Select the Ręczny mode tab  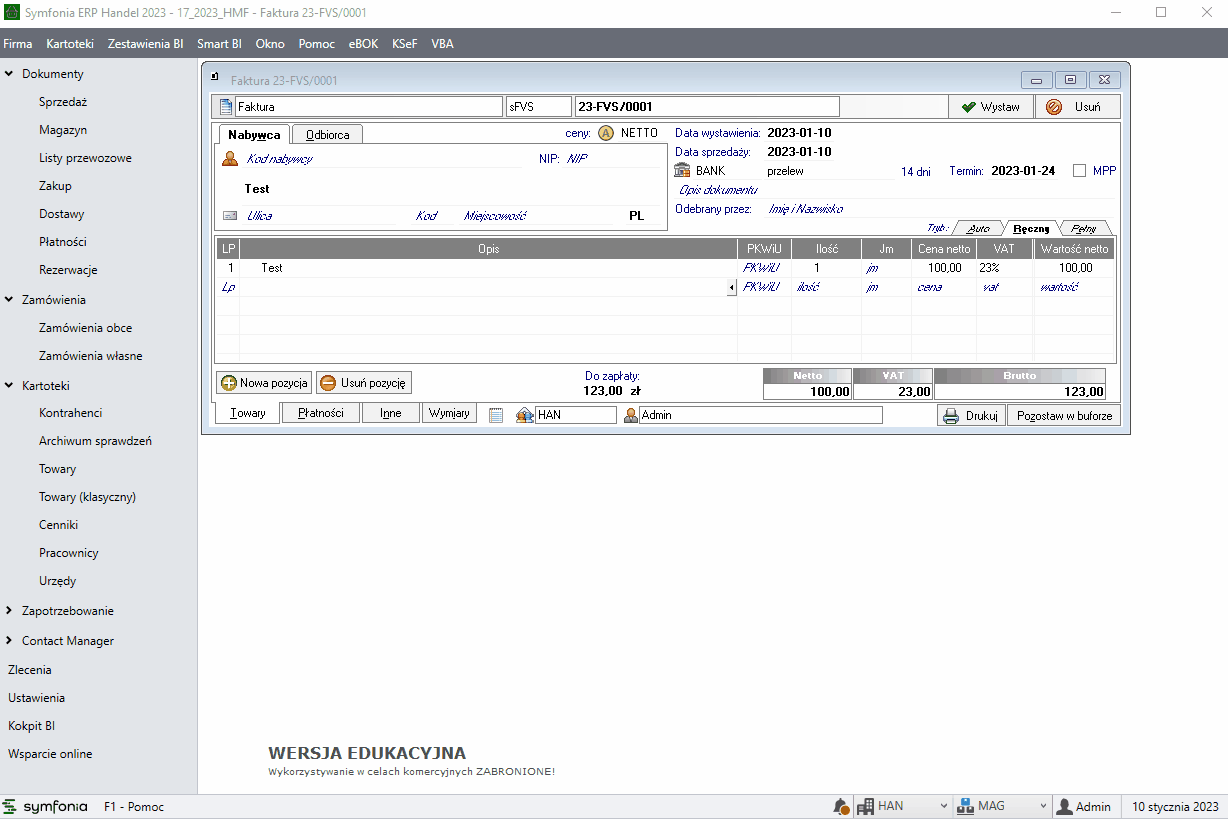(1031, 228)
